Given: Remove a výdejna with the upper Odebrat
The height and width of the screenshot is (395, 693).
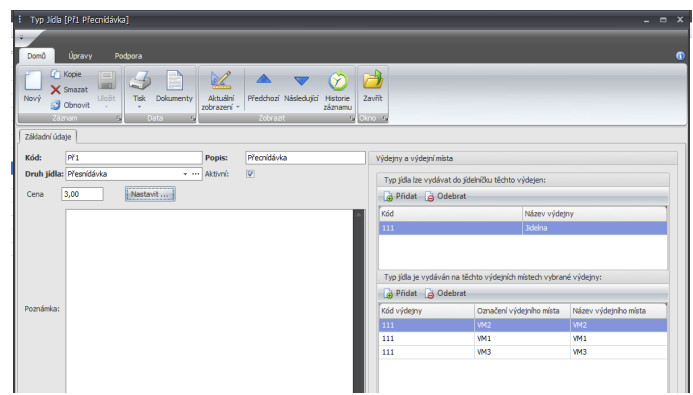Looking at the screenshot, I should tap(446, 196).
